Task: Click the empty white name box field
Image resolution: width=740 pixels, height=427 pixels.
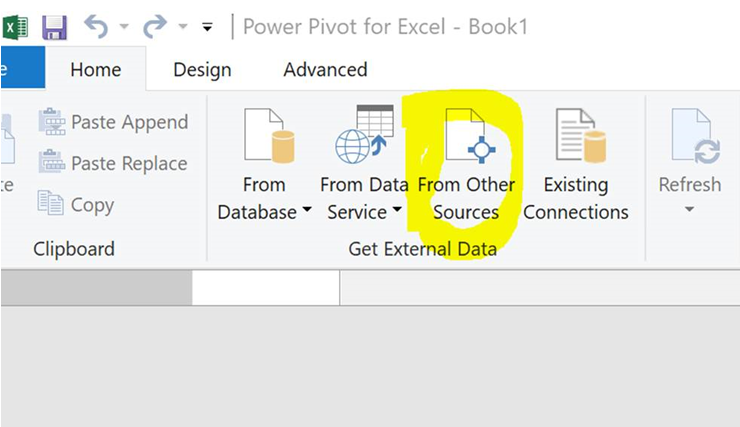Action: pyautogui.click(x=266, y=288)
